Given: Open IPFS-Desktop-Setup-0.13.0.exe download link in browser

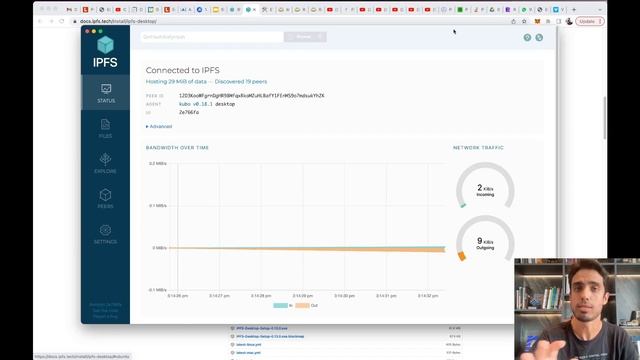Looking at the screenshot, I should pos(262,328).
